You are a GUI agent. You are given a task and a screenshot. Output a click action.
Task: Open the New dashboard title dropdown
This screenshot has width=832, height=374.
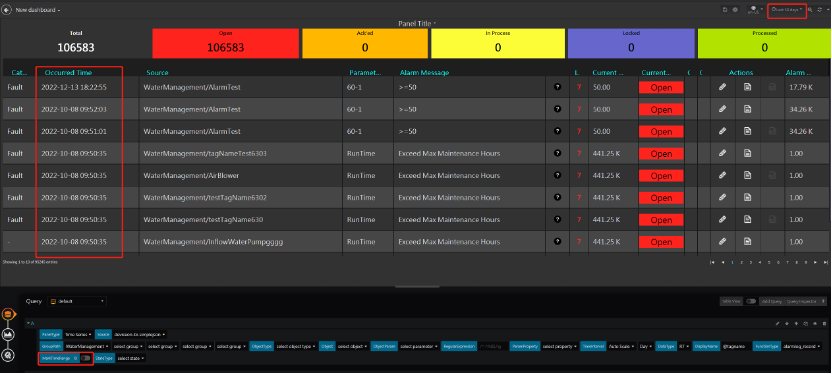pos(38,10)
